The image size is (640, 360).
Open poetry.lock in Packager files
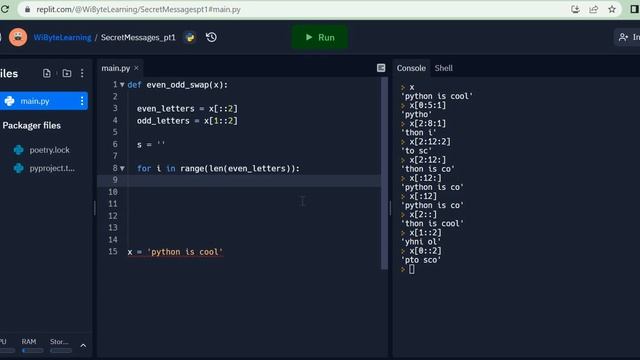49,150
